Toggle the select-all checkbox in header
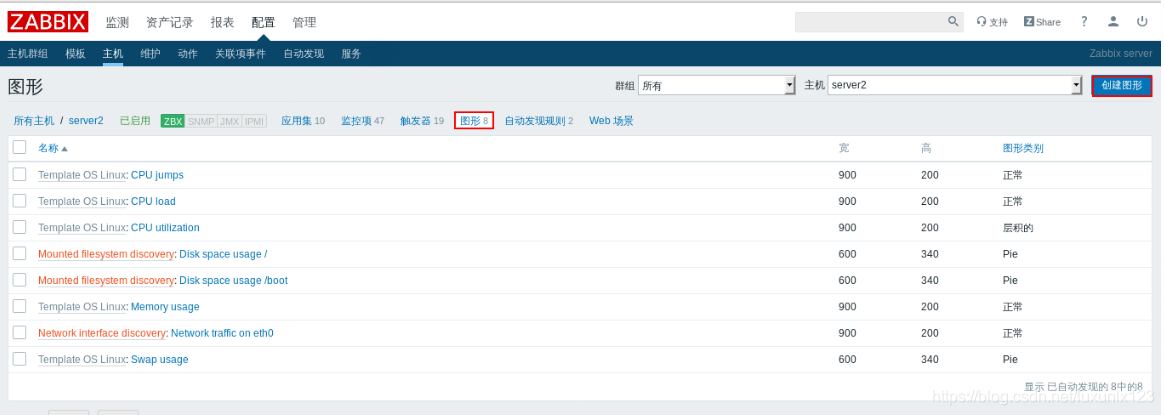The width and height of the screenshot is (1164, 415). [x=19, y=147]
